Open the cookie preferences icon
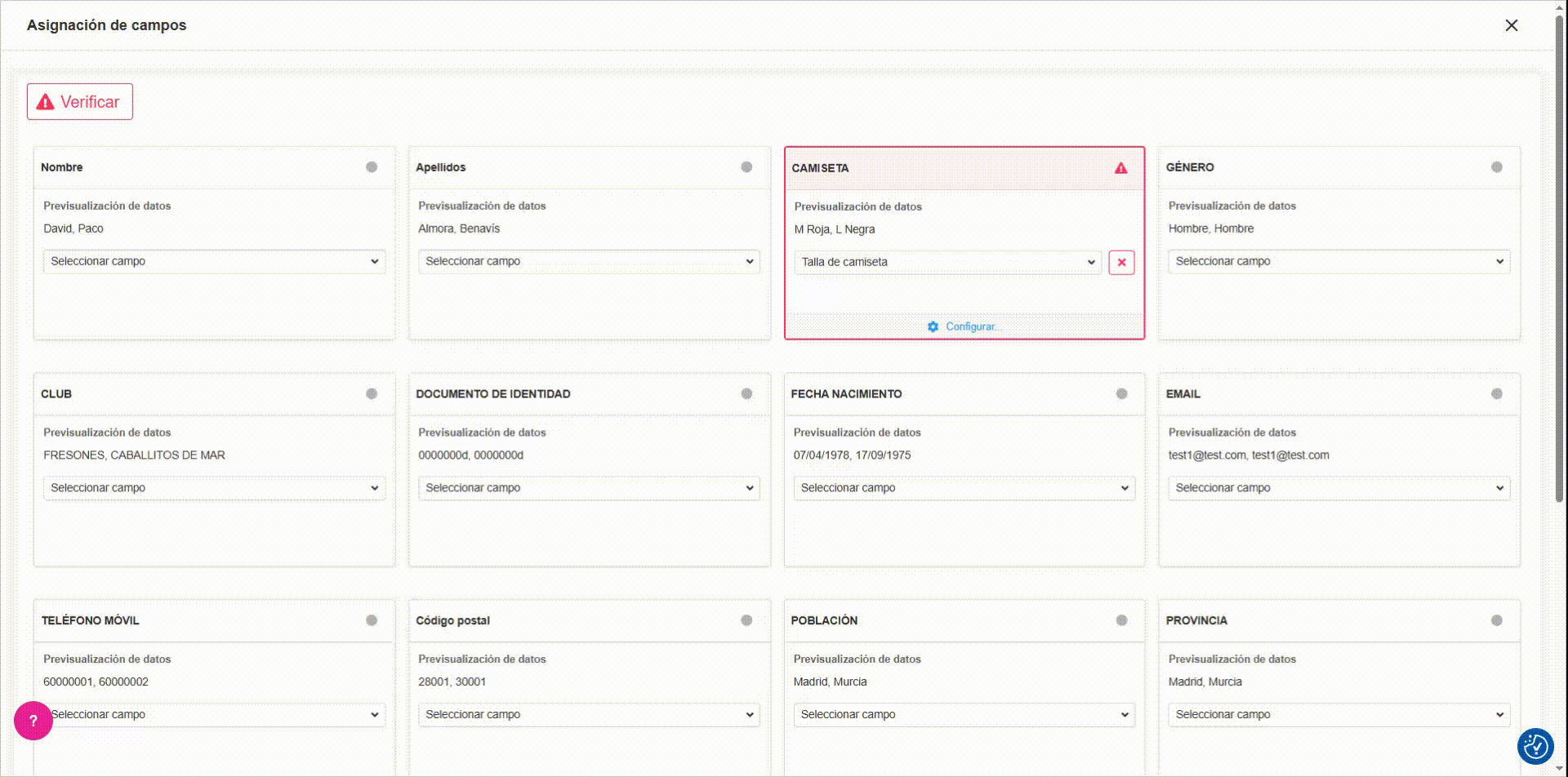 (1535, 746)
